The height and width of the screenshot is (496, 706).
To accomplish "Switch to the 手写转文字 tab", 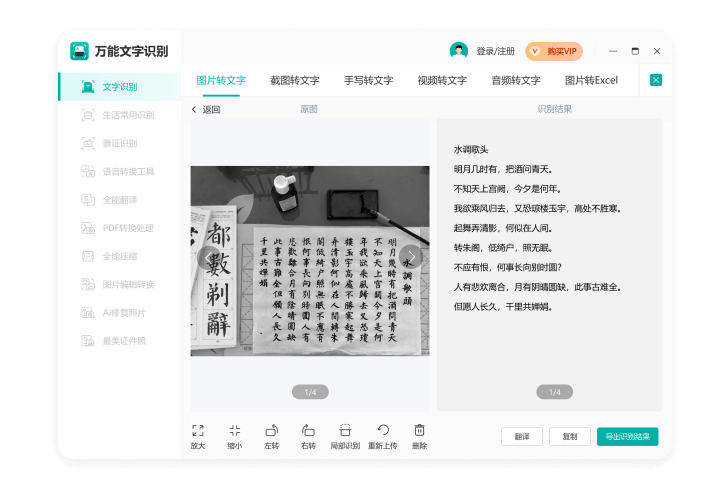I will (x=369, y=81).
